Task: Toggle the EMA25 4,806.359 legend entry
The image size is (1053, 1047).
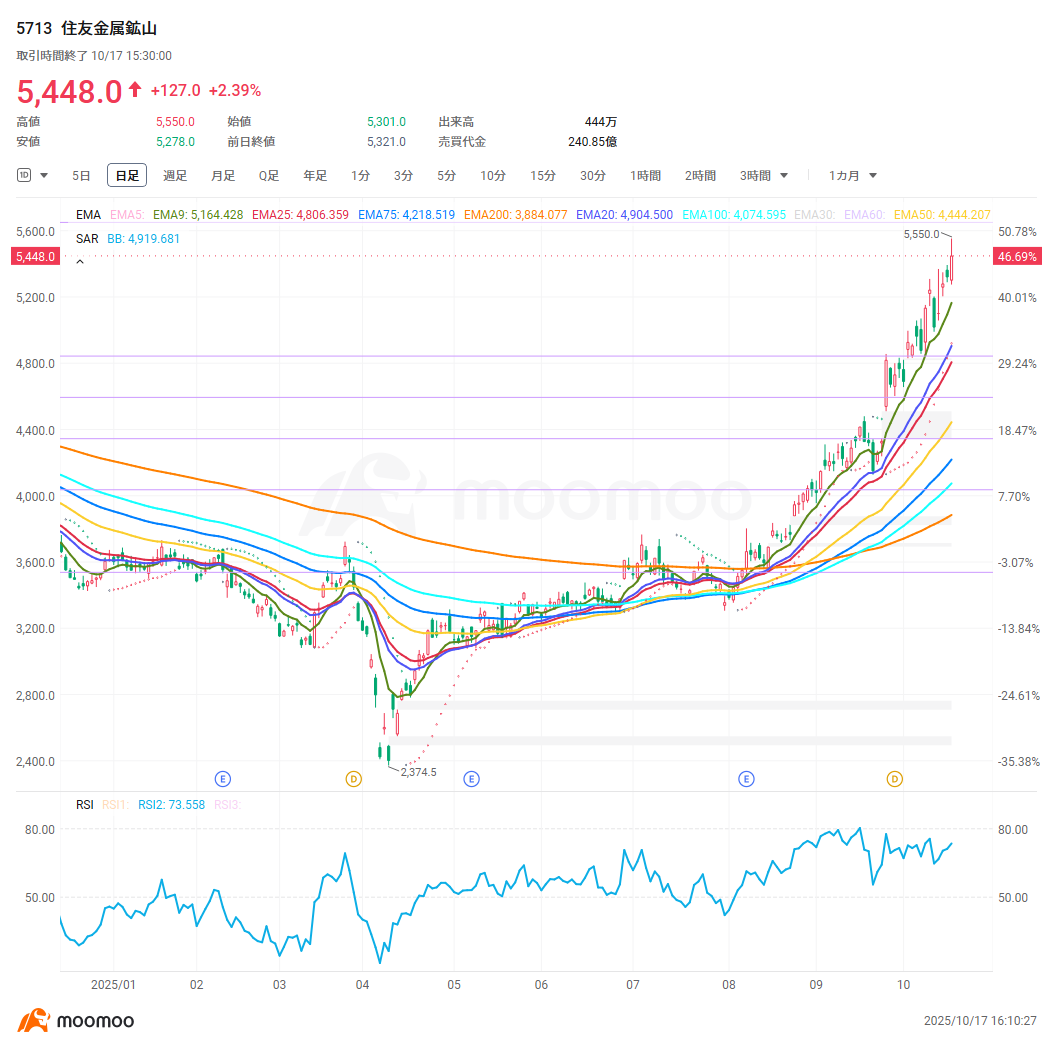Action: coord(300,215)
